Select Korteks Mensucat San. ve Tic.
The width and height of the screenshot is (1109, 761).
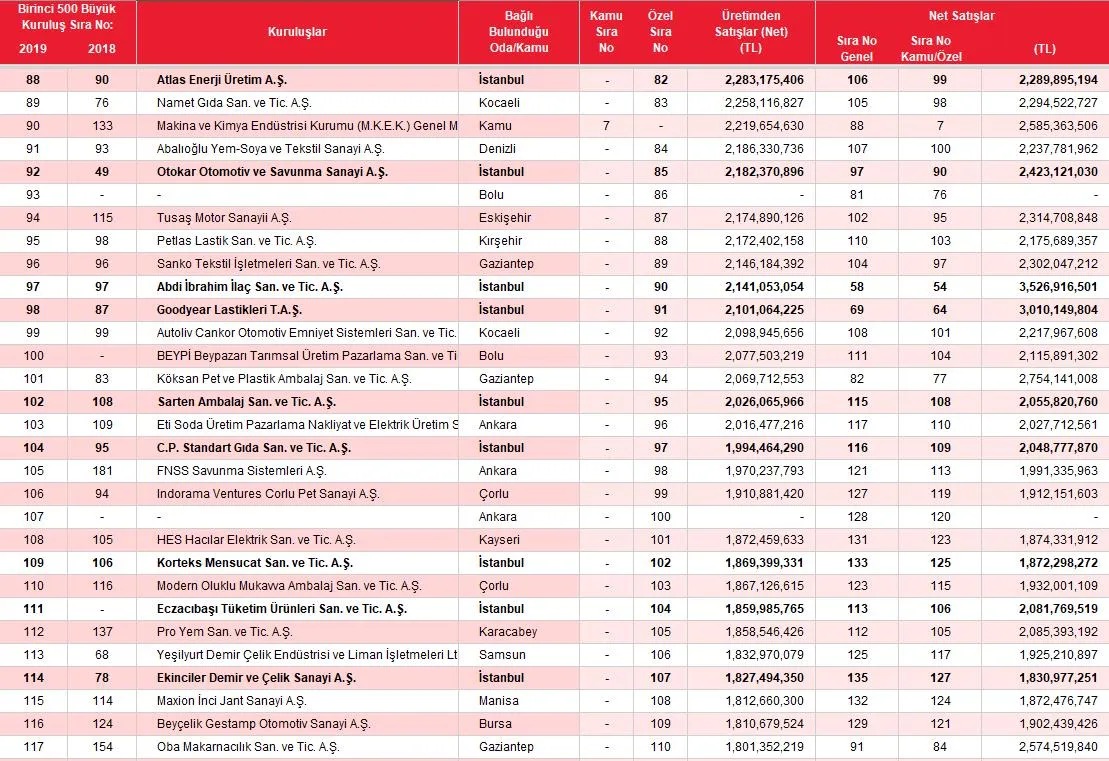click(255, 563)
